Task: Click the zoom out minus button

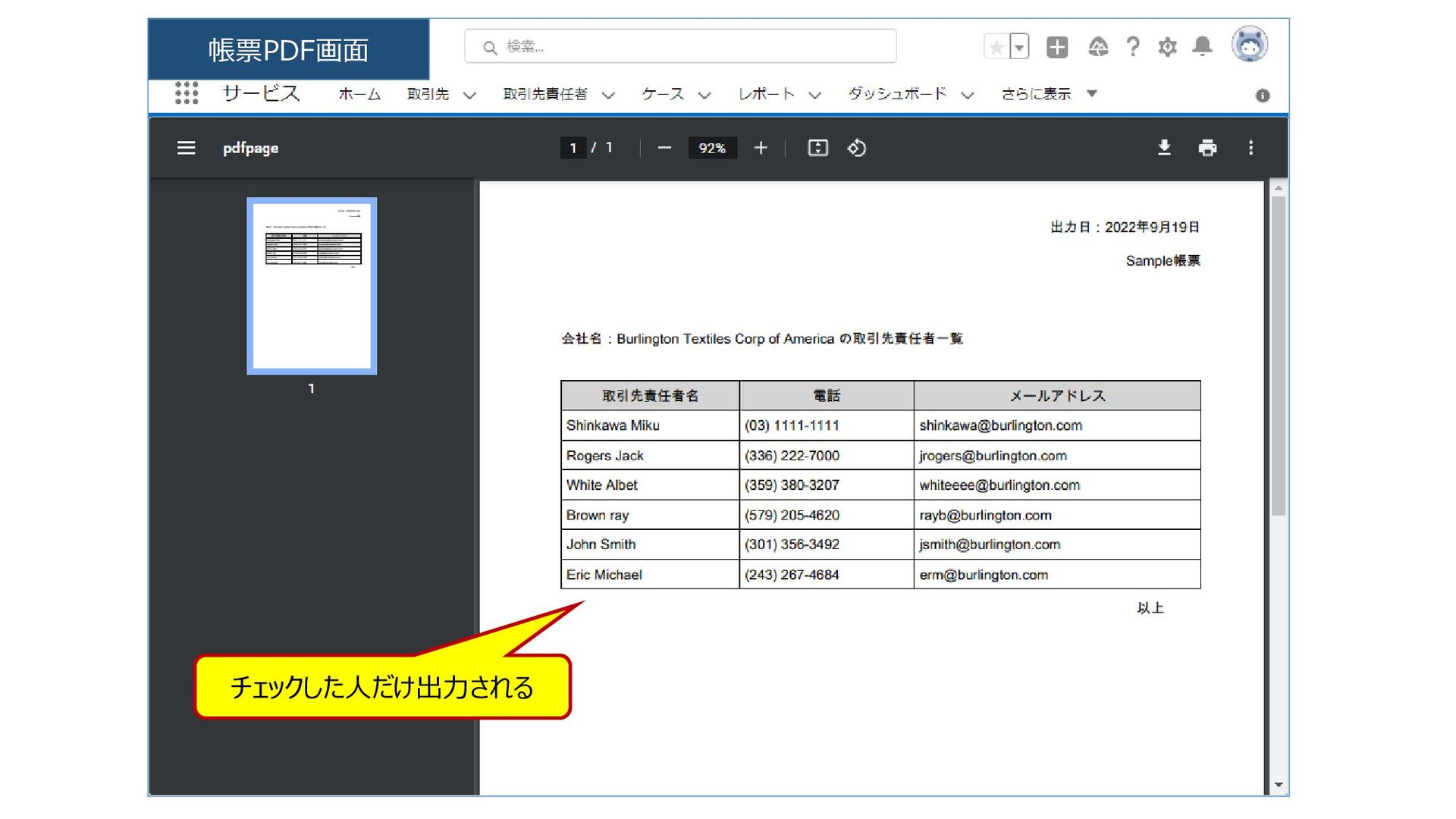Action: point(664,148)
